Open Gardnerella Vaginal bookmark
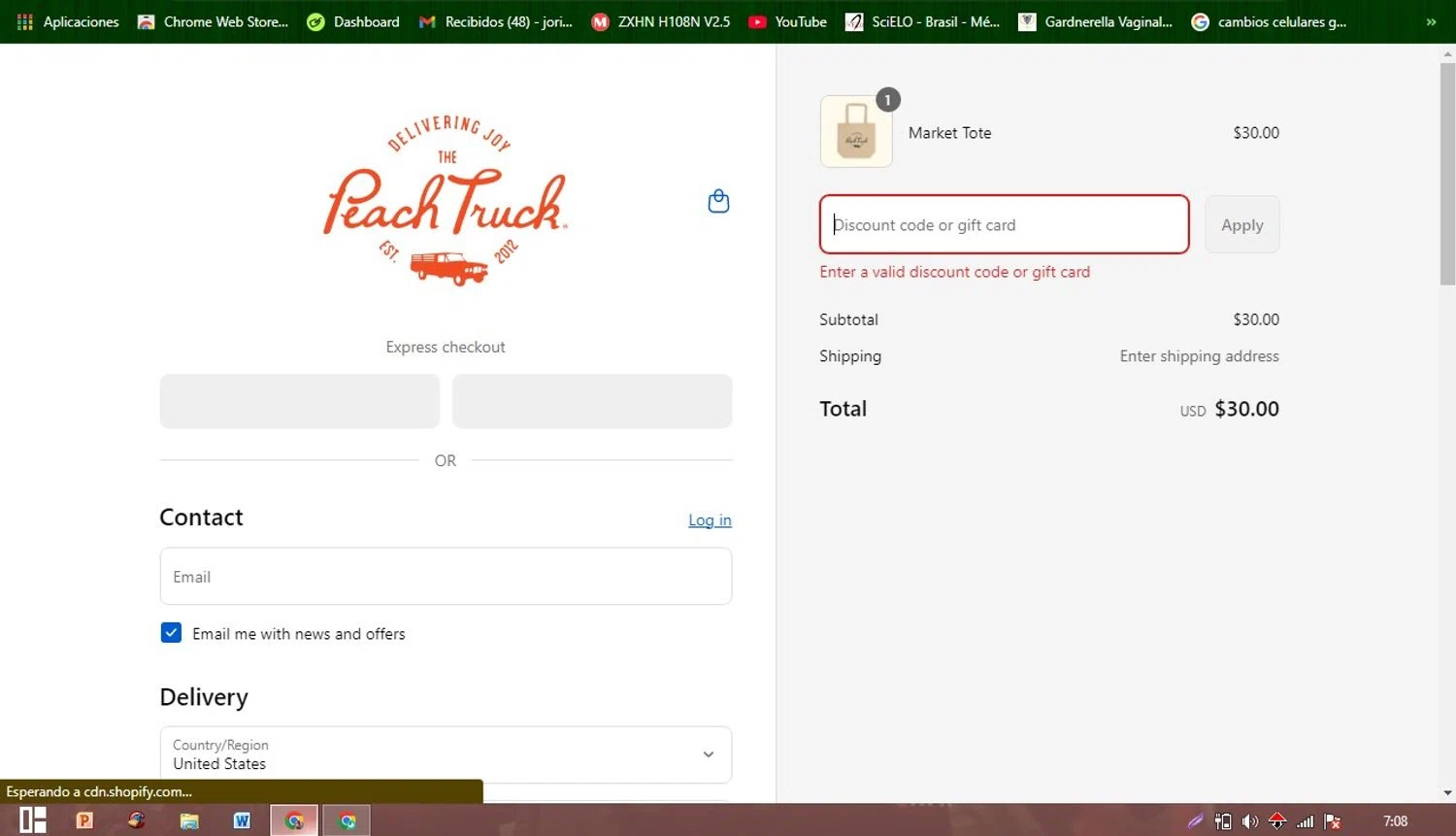The height and width of the screenshot is (836, 1456). pyautogui.click(x=1095, y=21)
